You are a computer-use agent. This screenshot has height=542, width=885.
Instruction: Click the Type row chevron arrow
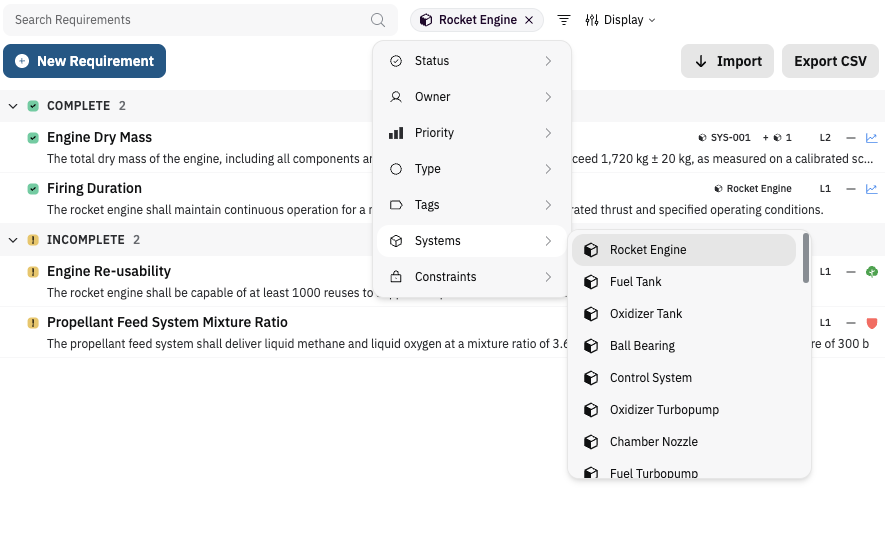548,169
